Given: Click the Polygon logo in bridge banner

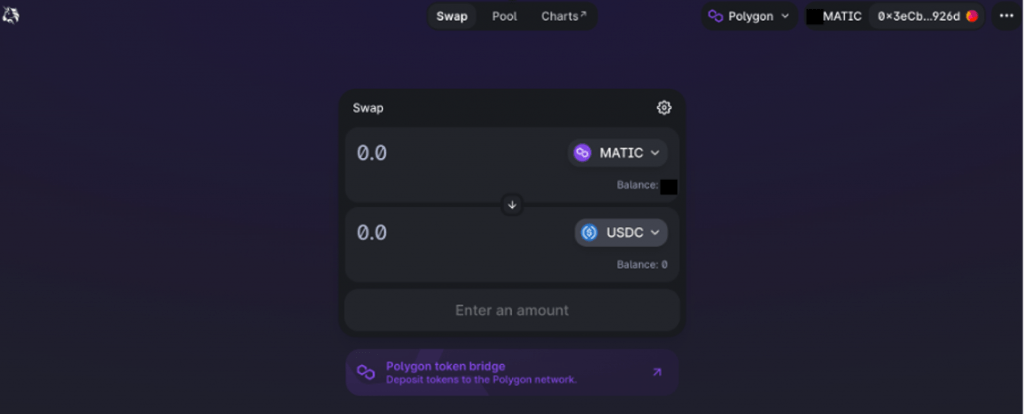Looking at the screenshot, I should 366,372.
